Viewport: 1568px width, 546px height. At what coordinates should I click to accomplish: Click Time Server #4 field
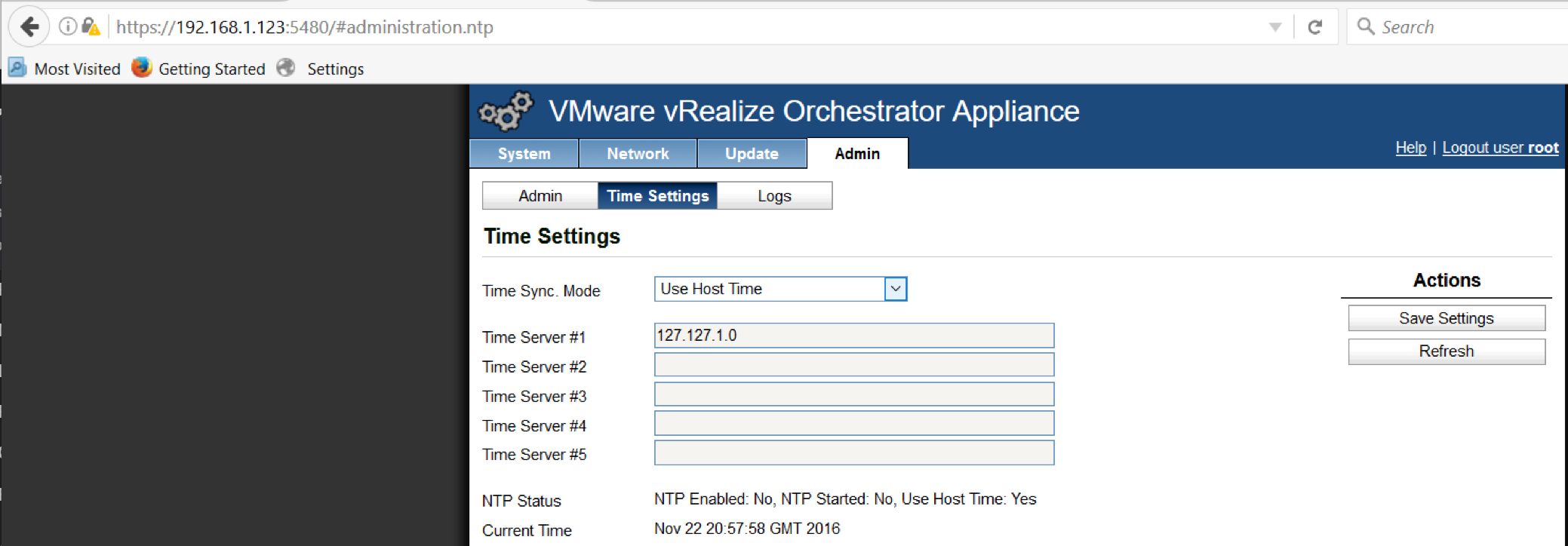pyautogui.click(x=854, y=424)
